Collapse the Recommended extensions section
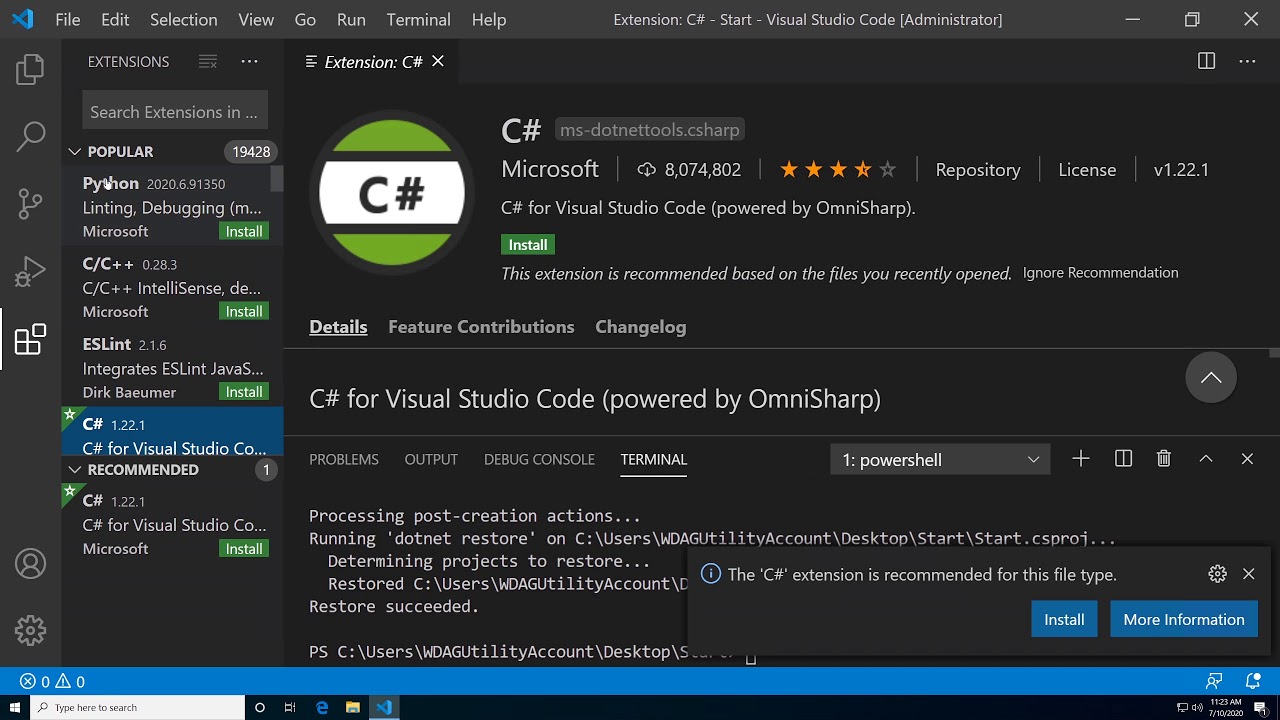 pos(75,470)
